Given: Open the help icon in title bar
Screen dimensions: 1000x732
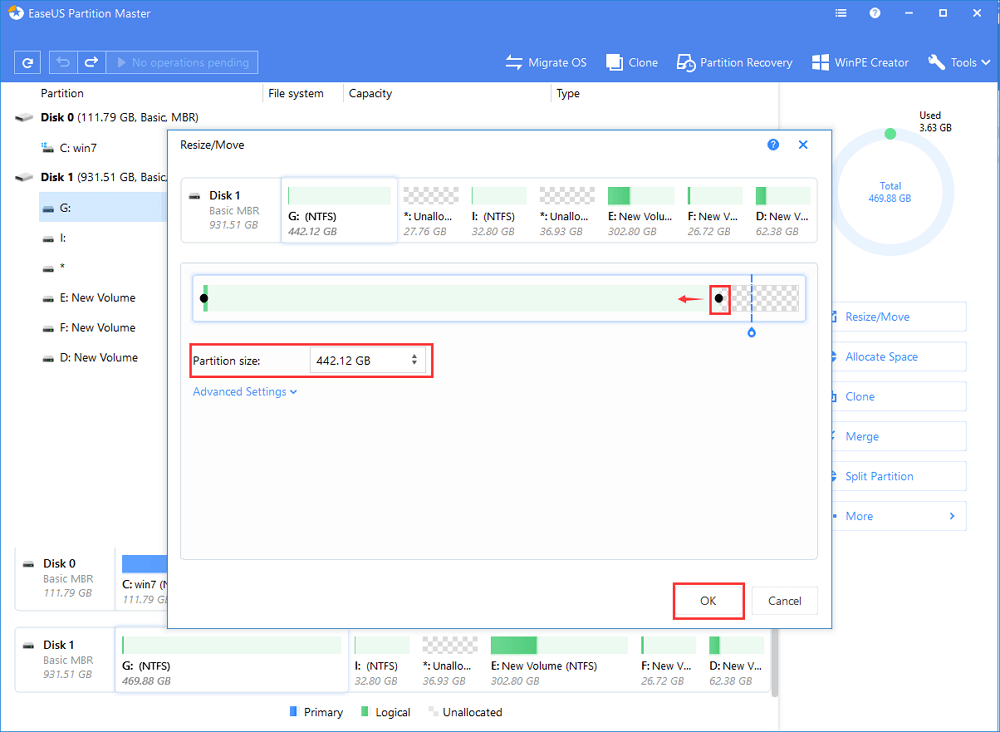Looking at the screenshot, I should (x=875, y=13).
